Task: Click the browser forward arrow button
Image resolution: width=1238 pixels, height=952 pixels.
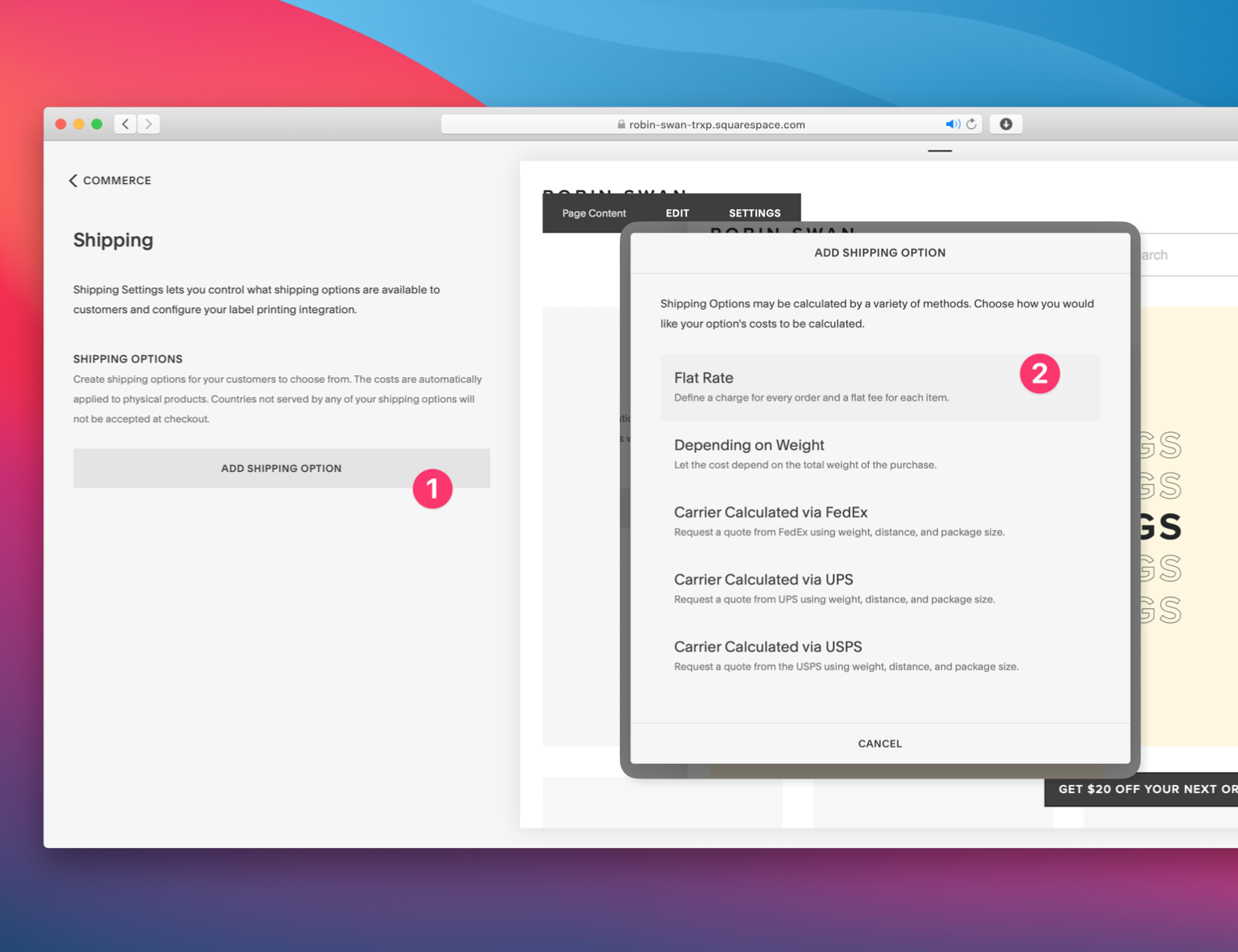Action: pyautogui.click(x=148, y=124)
